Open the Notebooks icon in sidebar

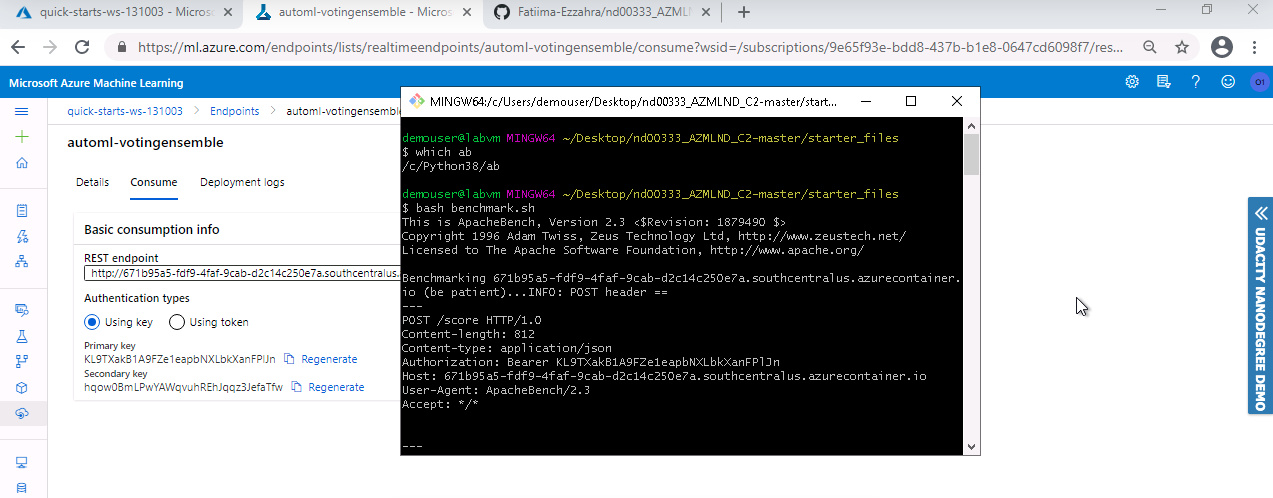click(x=22, y=211)
